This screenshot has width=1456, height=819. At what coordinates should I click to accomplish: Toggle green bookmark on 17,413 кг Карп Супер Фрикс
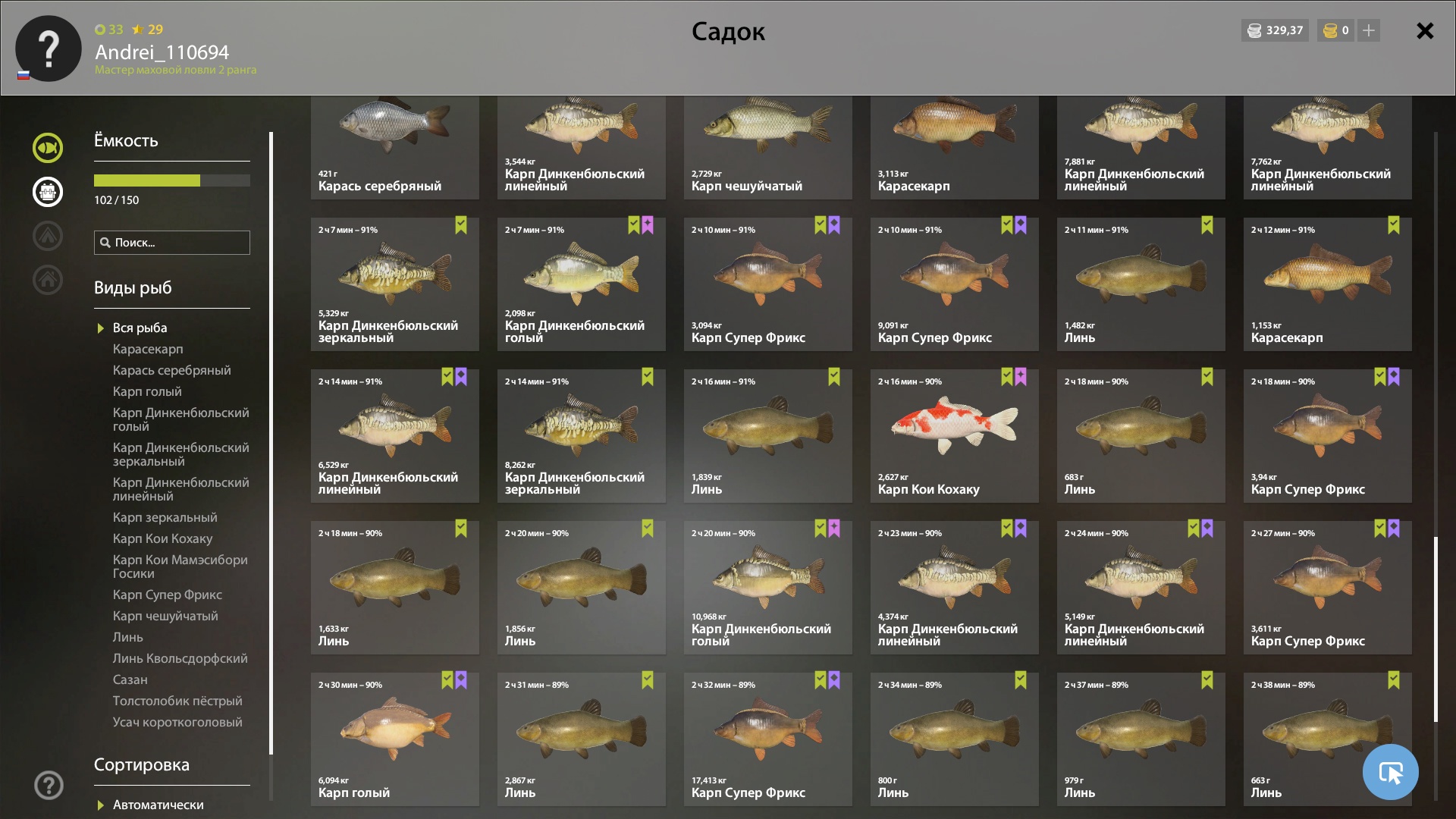tap(821, 680)
